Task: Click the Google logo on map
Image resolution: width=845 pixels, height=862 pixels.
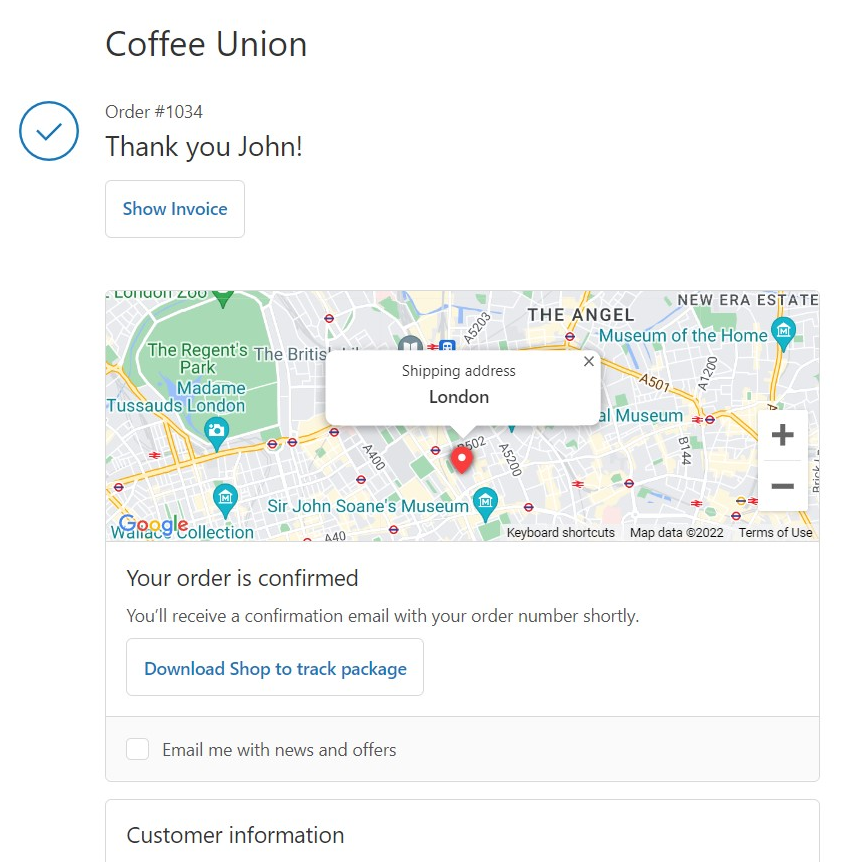Action: click(x=153, y=525)
